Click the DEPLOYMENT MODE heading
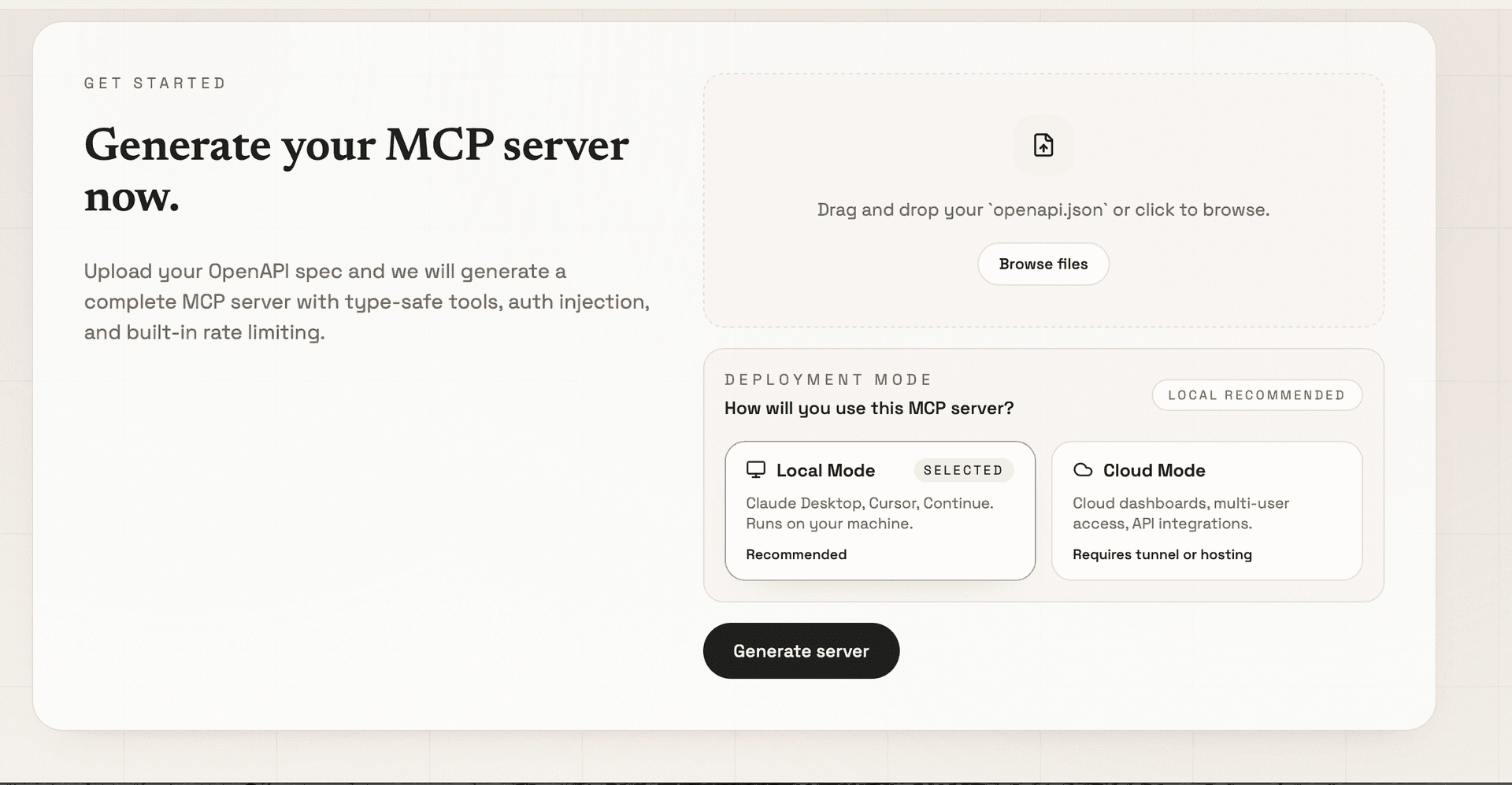Screen dimensions: 1512x785 pyautogui.click(x=828, y=379)
